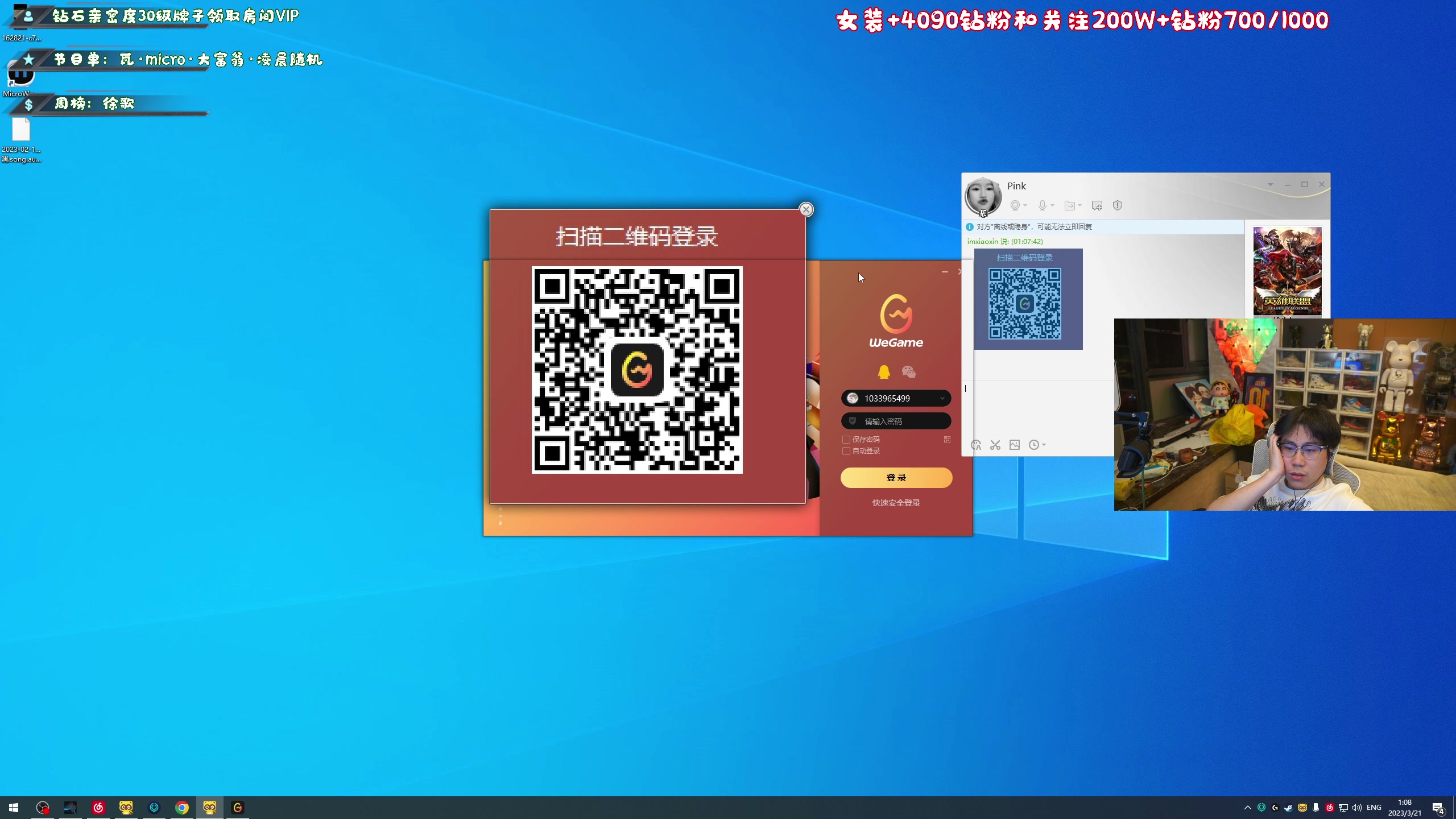Expand the account number dropdown arrow
This screenshot has height=819, width=1456.
[x=942, y=399]
